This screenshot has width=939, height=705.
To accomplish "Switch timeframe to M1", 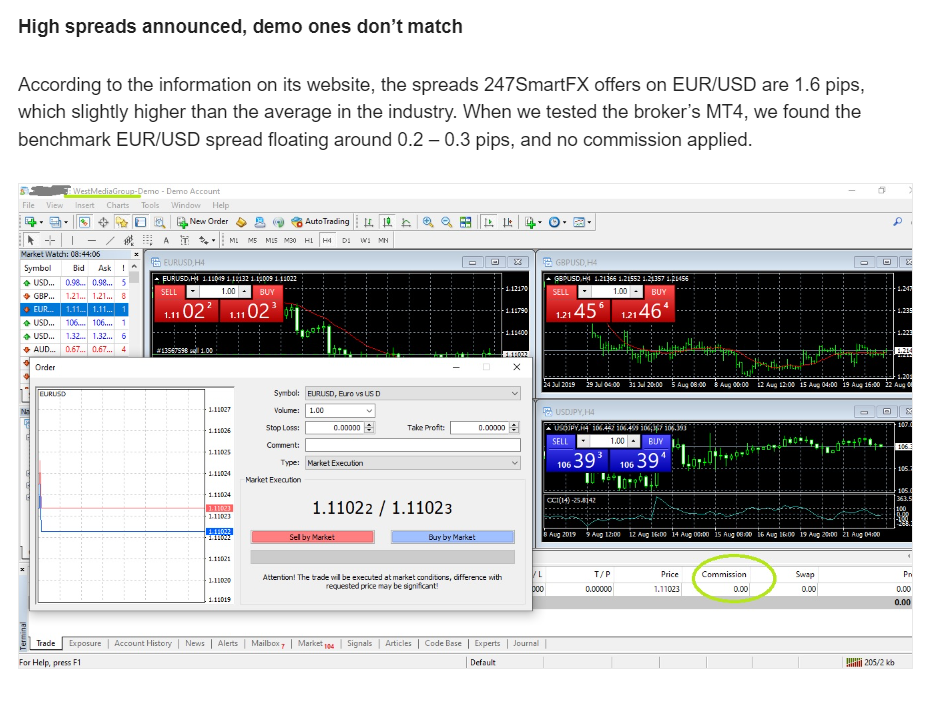I will [234, 240].
